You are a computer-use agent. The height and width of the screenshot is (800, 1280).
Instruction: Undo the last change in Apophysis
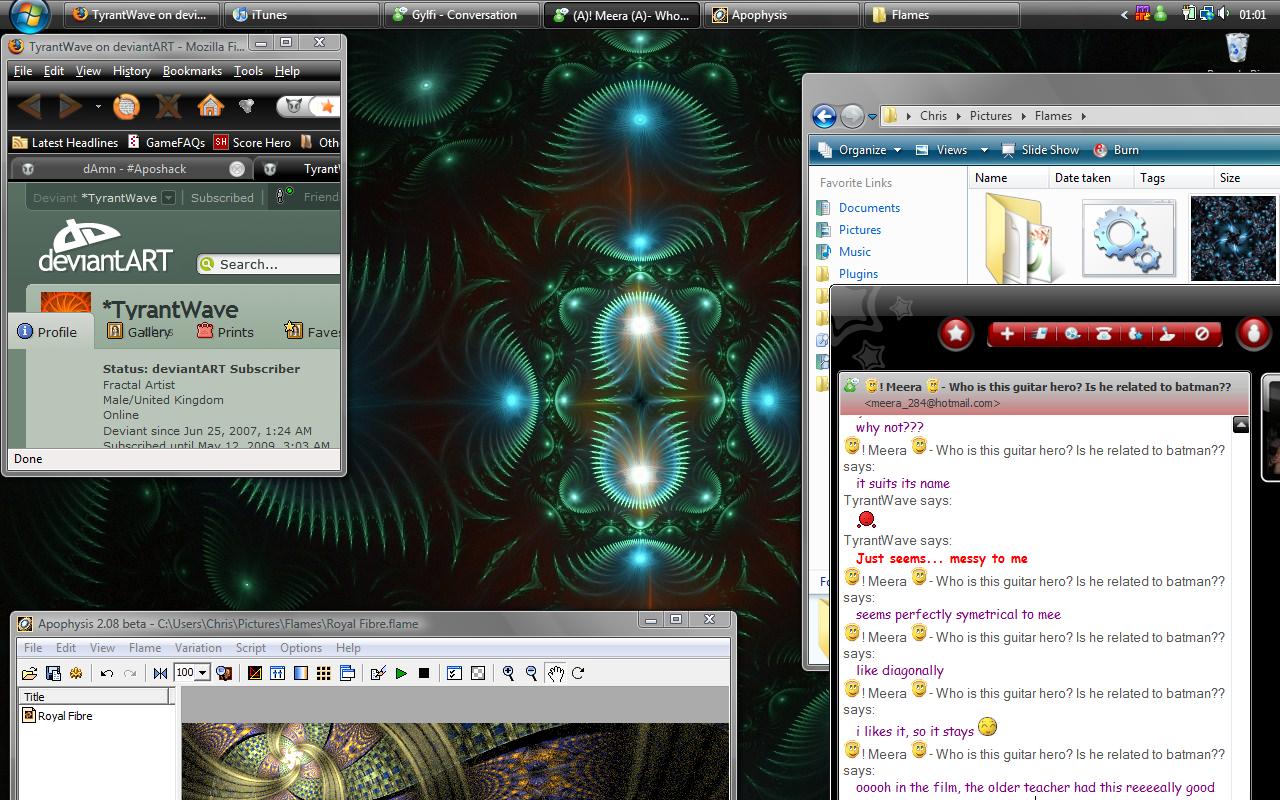click(x=107, y=674)
